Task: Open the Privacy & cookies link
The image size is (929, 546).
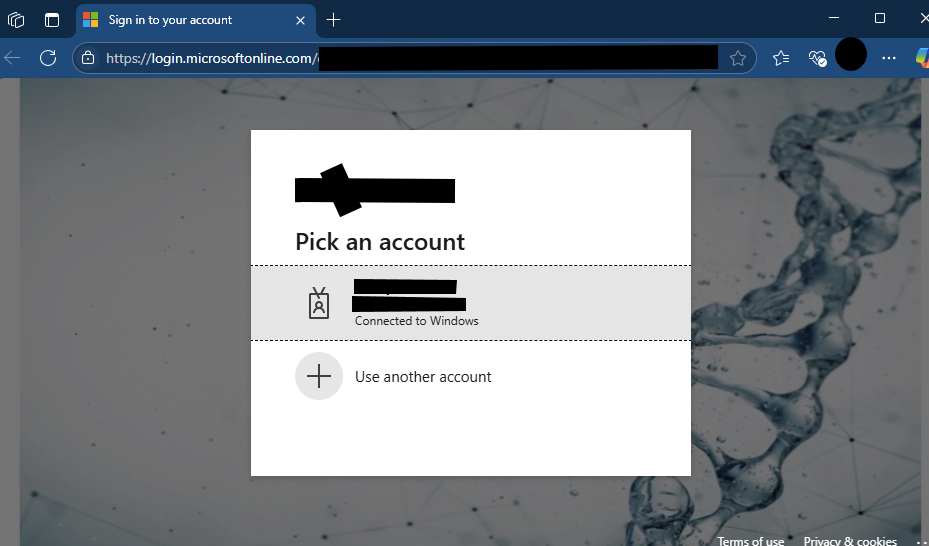Action: pyautogui.click(x=850, y=541)
